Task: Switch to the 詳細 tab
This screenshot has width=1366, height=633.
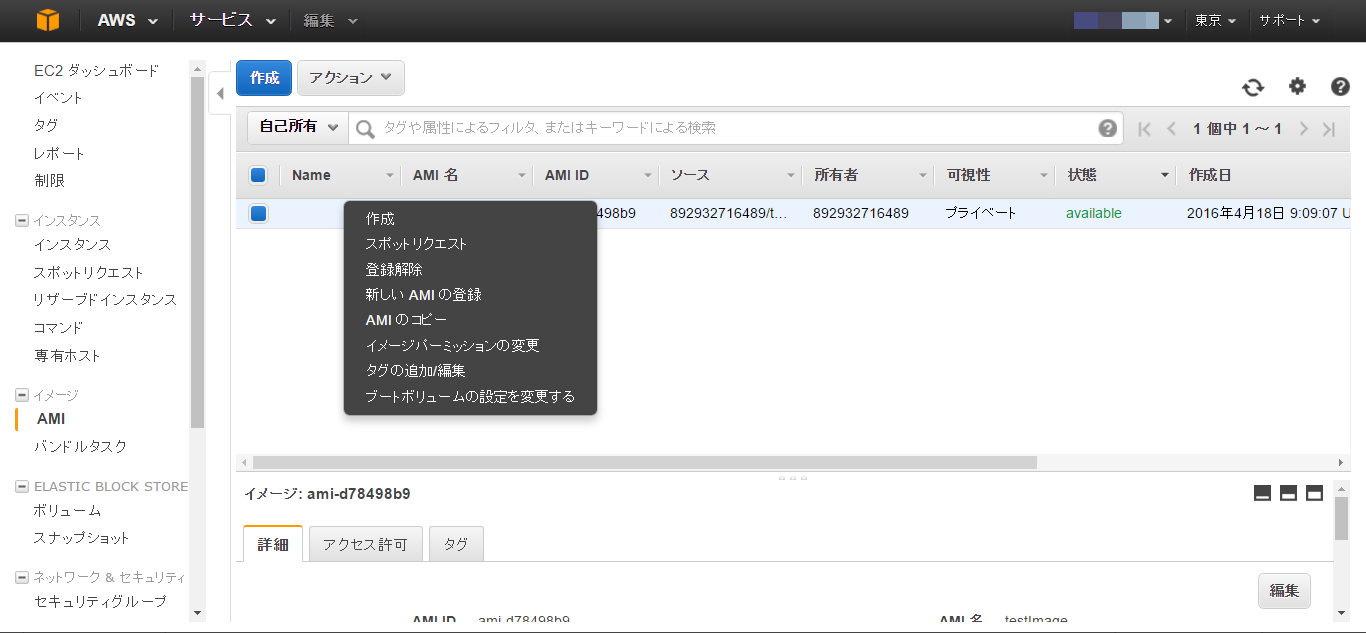Action: coord(273,544)
